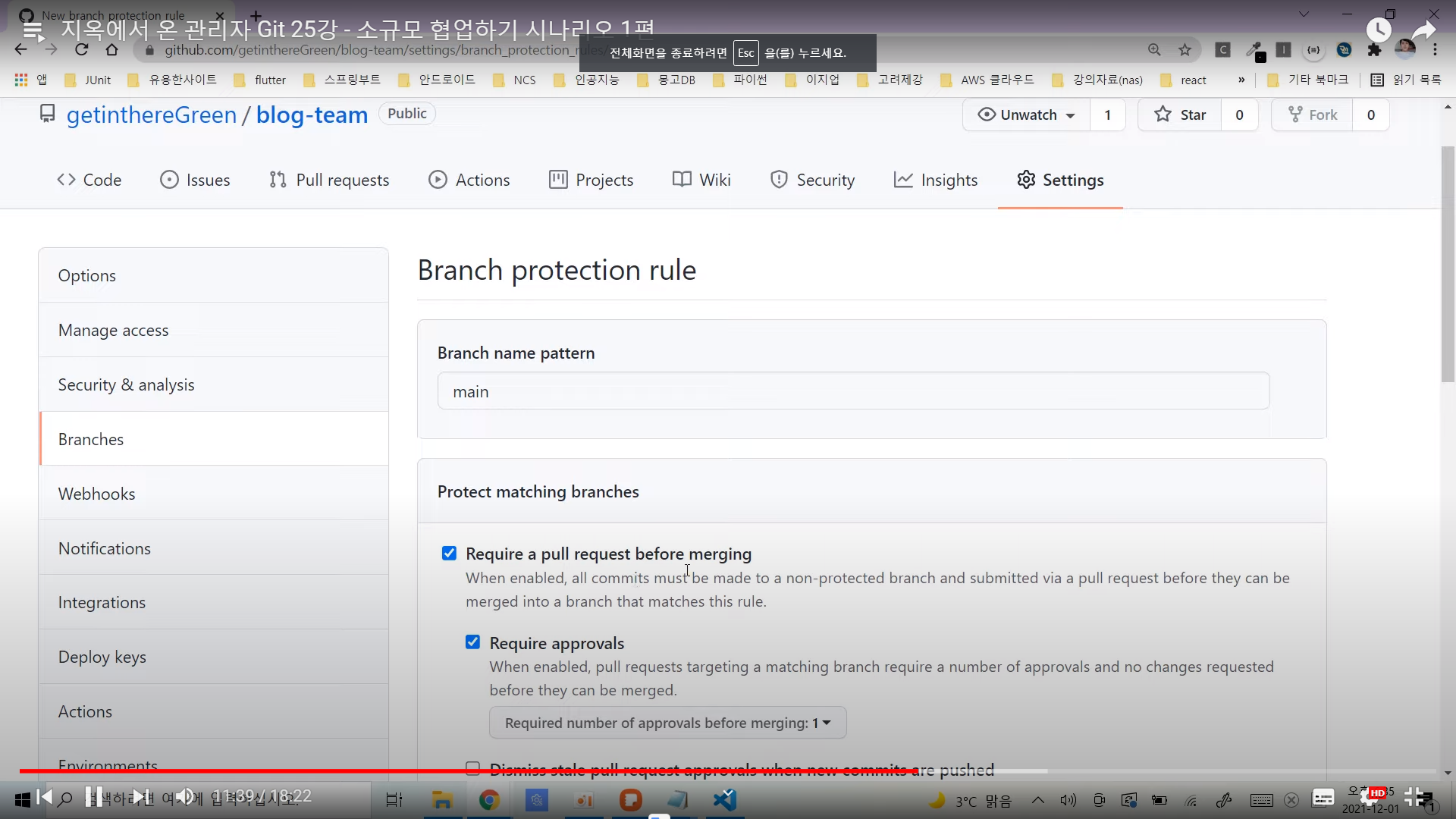Open Actions in settings sidebar
This screenshot has height=819, width=1456.
214,711
